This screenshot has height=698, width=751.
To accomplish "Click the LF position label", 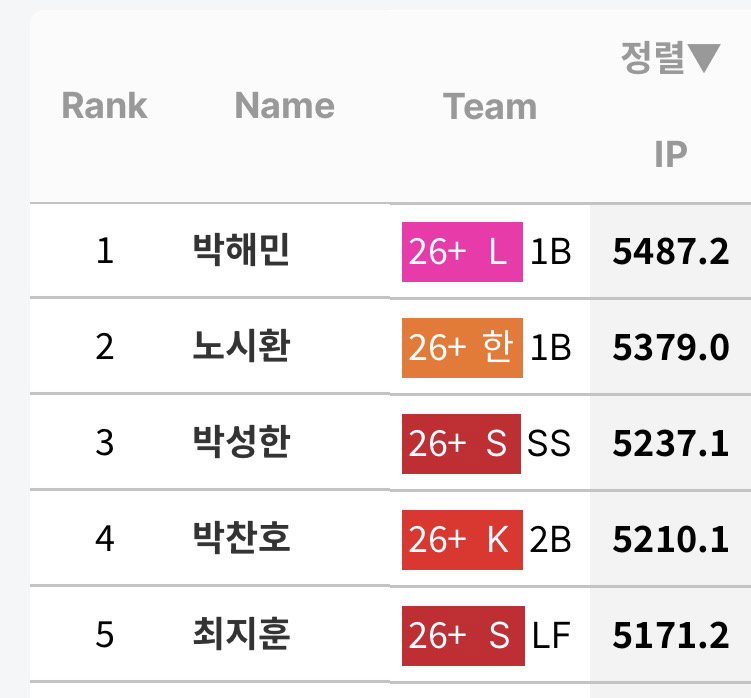I will tap(551, 635).
